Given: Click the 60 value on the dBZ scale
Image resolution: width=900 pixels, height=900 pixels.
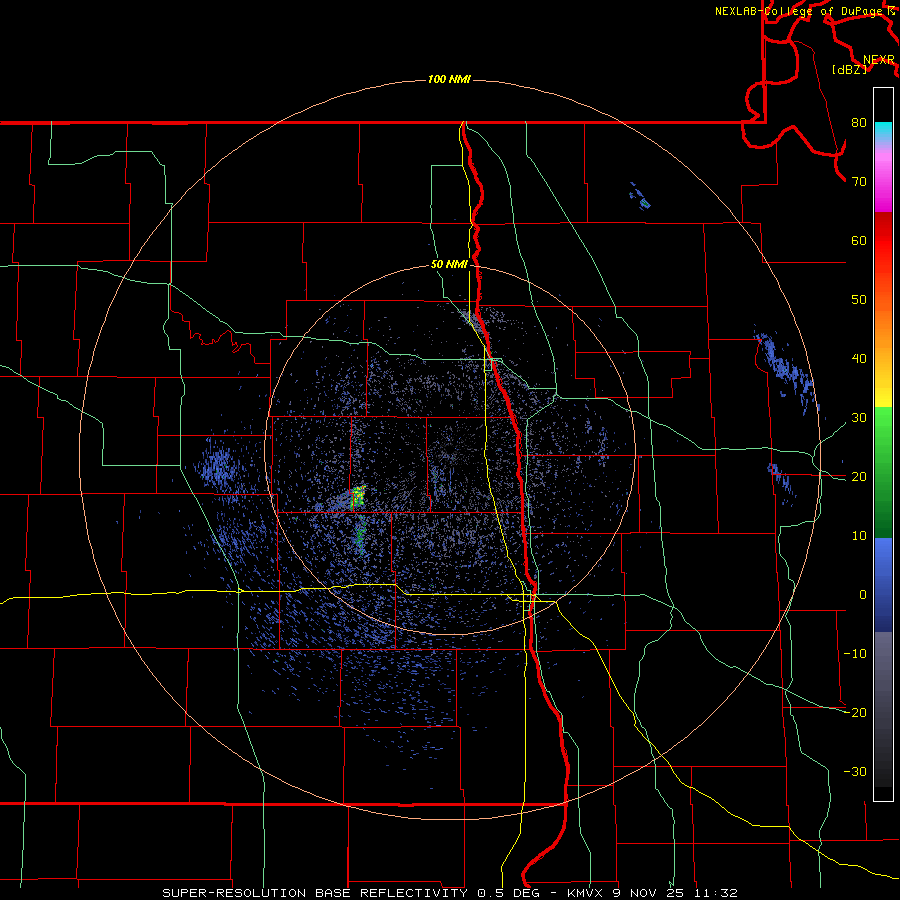Looking at the screenshot, I should pyautogui.click(x=859, y=240).
